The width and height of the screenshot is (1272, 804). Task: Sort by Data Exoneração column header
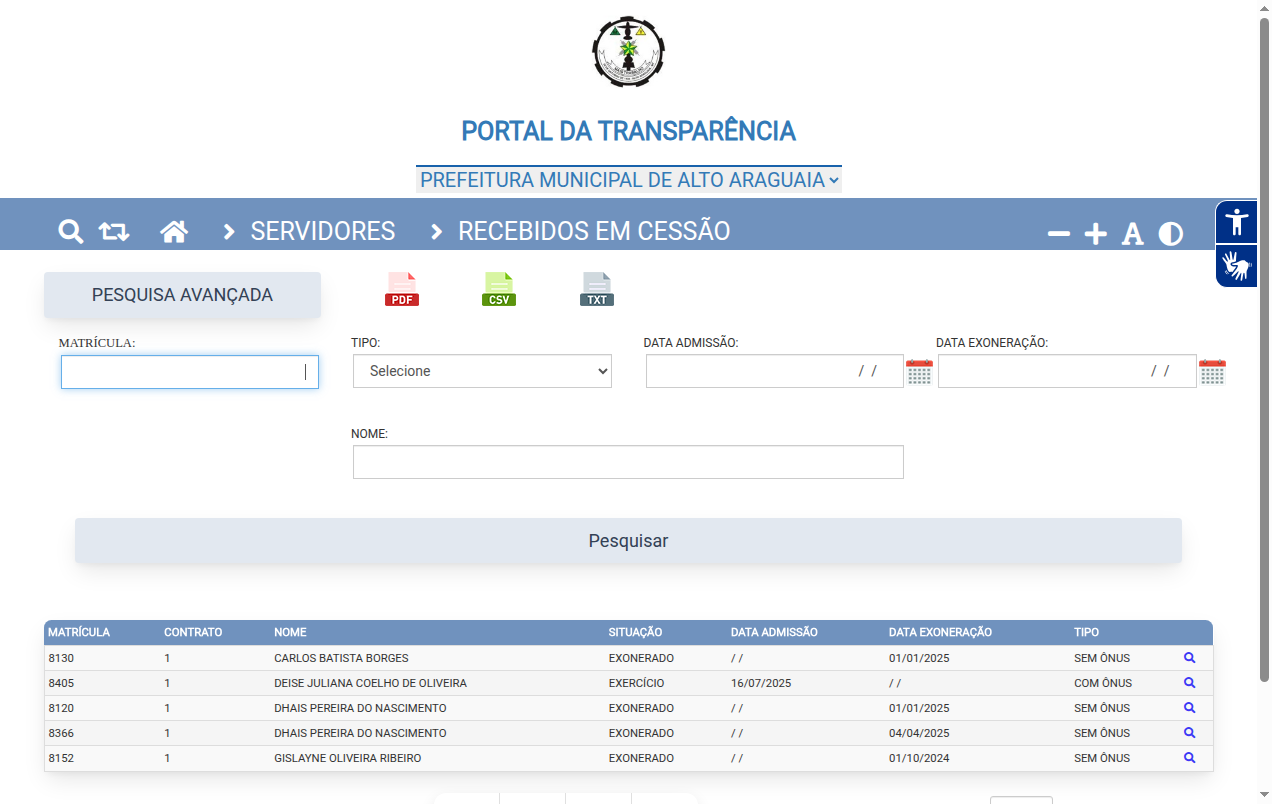tap(940, 632)
